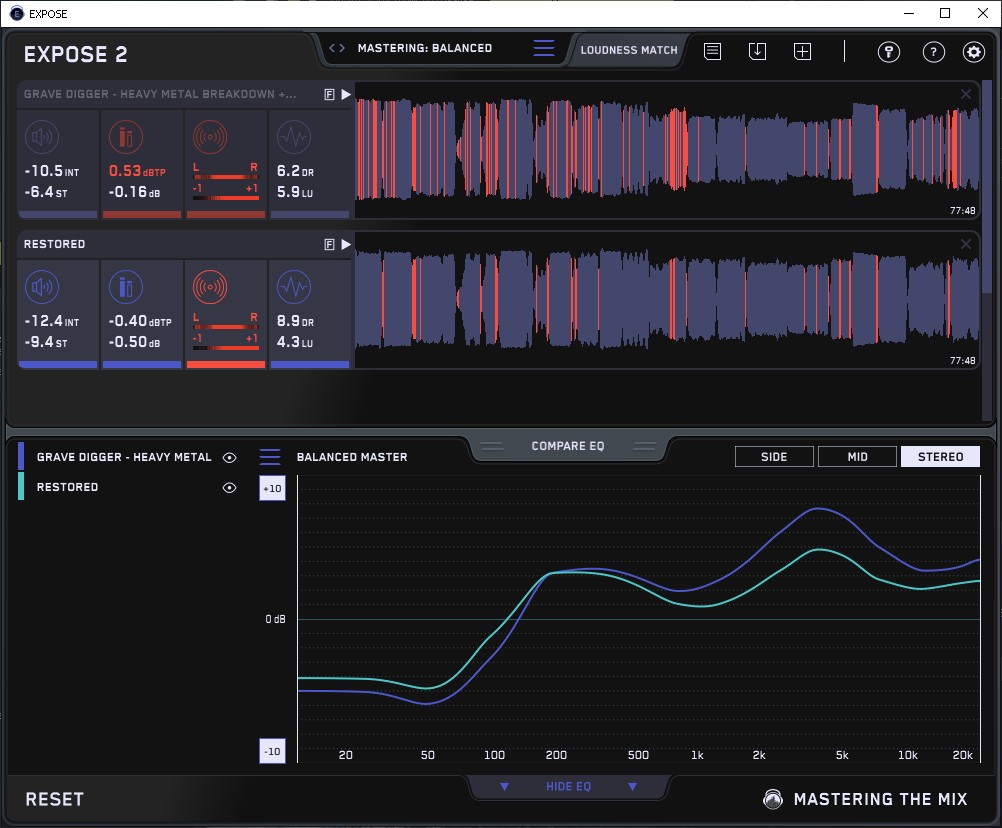Toggle visibility of Restored EQ curve
The height and width of the screenshot is (828, 1002).
tap(229, 487)
